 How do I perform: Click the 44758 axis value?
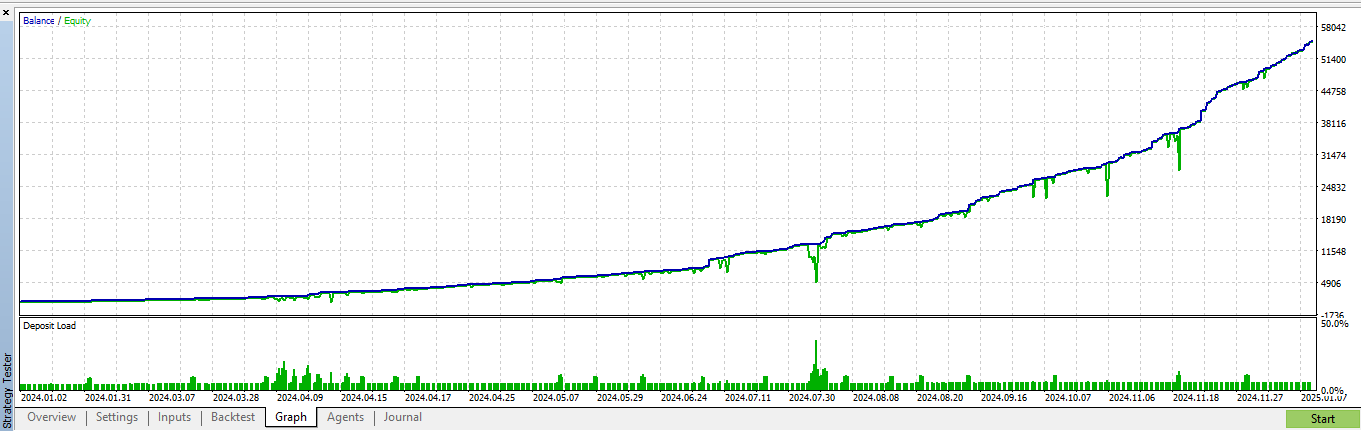[1334, 92]
